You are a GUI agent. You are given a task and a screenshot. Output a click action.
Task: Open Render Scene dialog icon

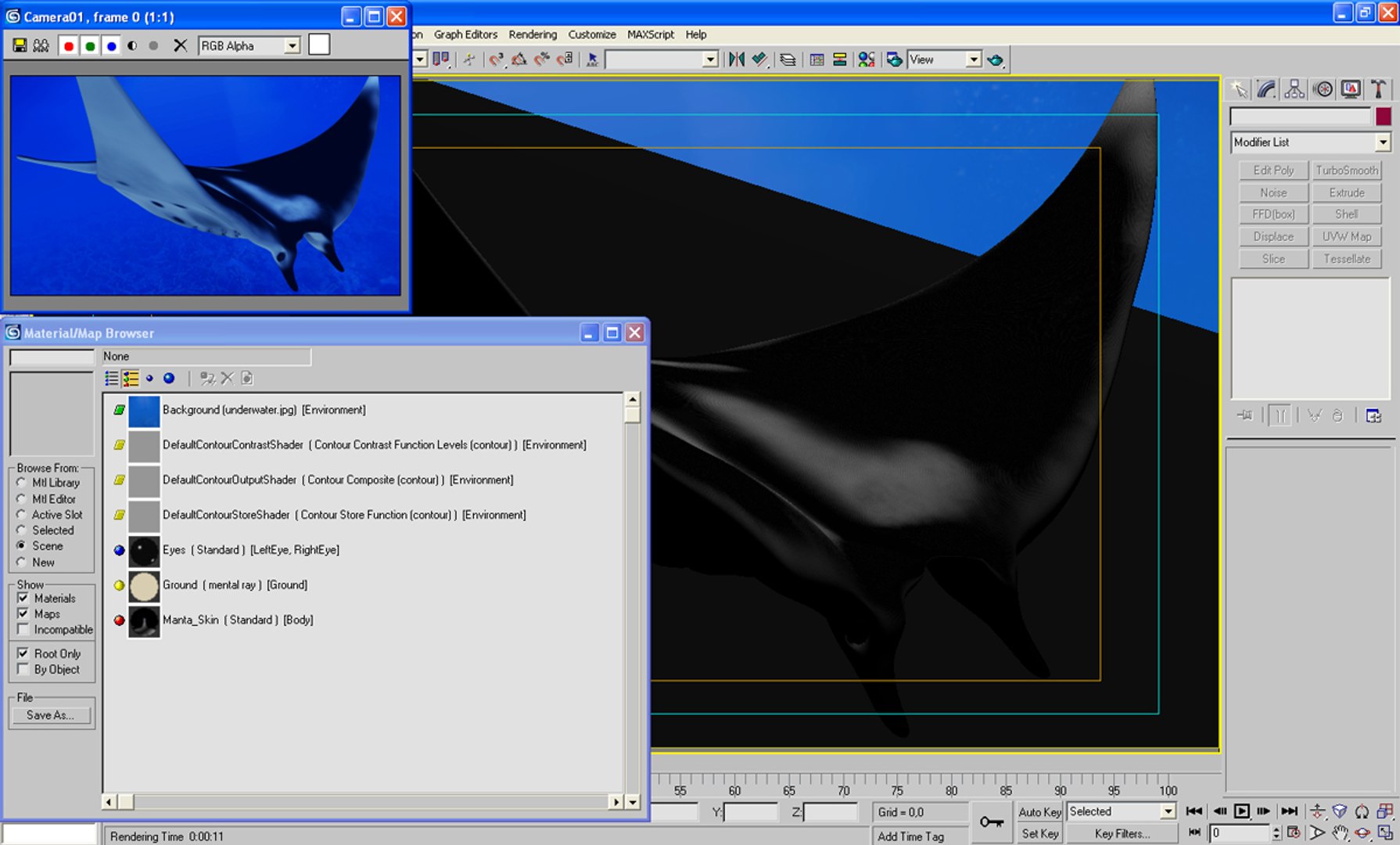pos(894,59)
